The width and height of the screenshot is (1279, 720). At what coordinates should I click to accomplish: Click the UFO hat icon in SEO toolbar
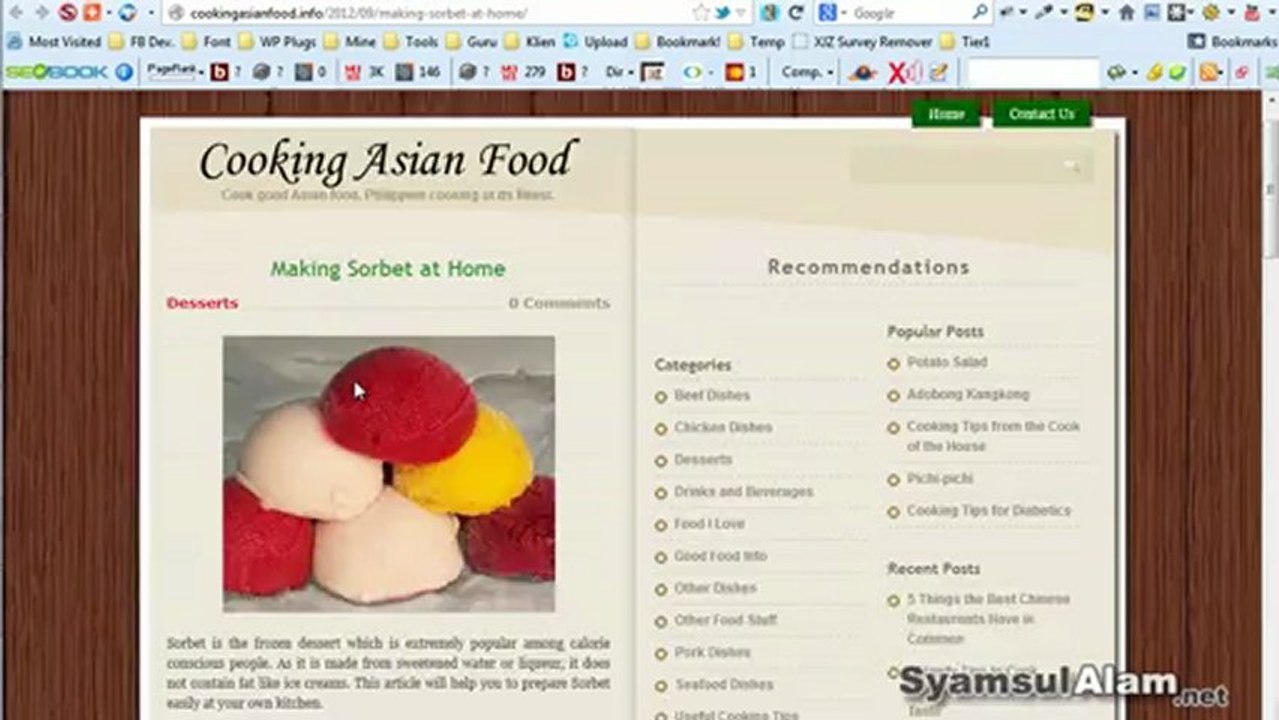point(862,72)
